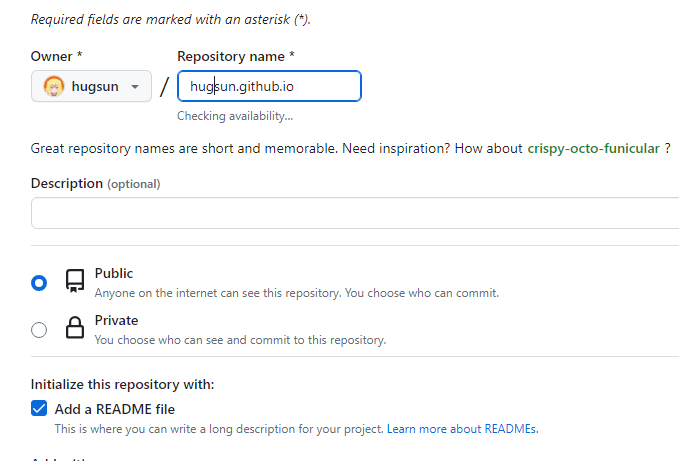The width and height of the screenshot is (679, 461).
Task: Select the Public visibility radio button
Action: click(39, 283)
